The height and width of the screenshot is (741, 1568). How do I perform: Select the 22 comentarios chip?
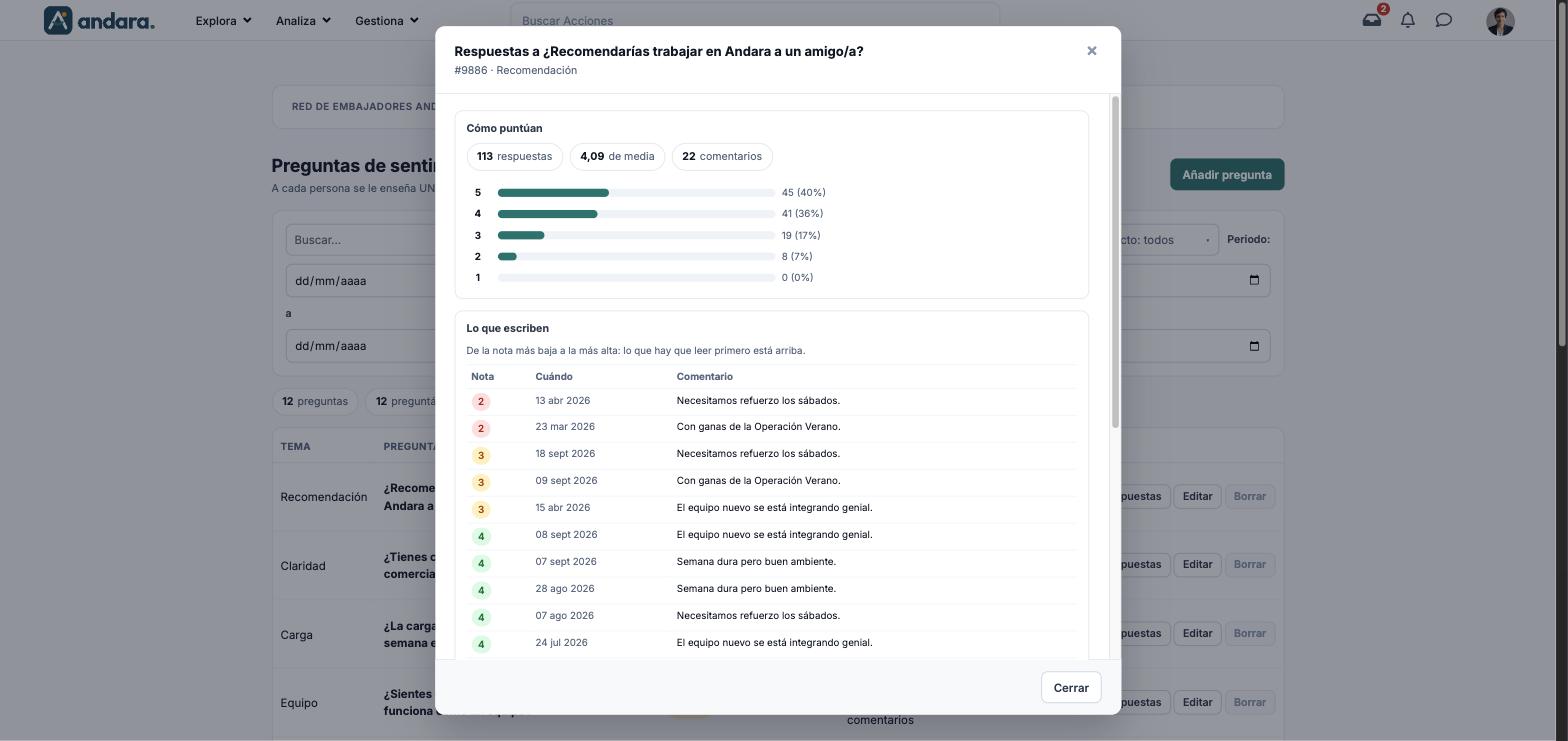click(722, 157)
